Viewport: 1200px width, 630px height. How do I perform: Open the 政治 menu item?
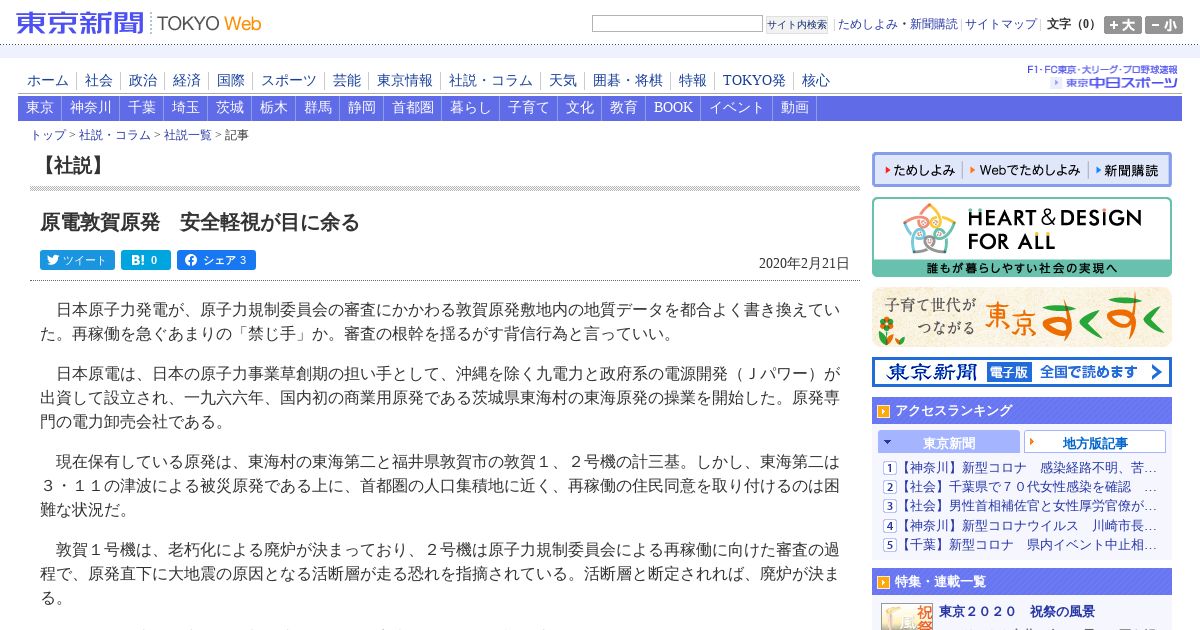pos(143,80)
